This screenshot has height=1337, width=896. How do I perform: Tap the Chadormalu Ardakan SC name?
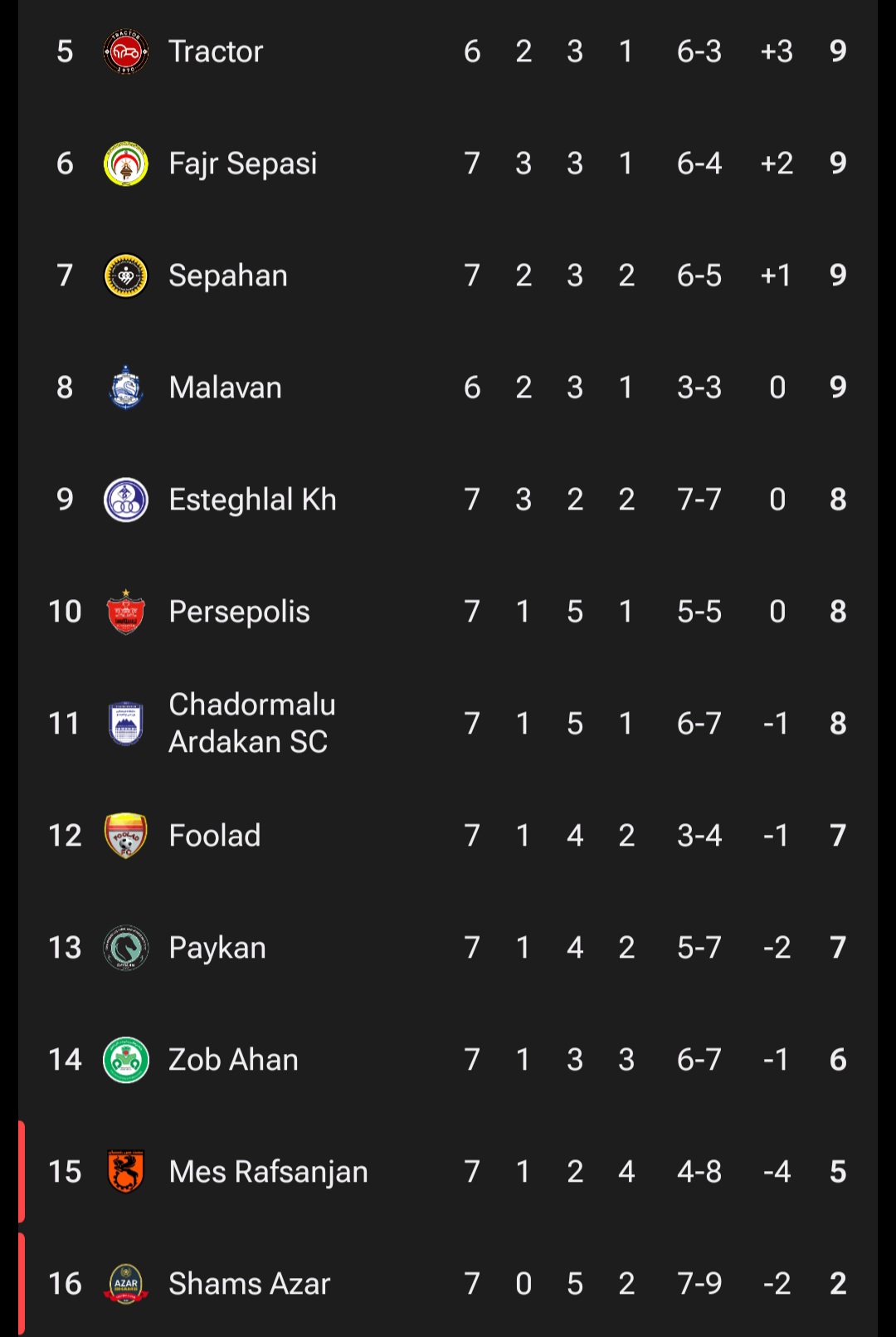[251, 723]
